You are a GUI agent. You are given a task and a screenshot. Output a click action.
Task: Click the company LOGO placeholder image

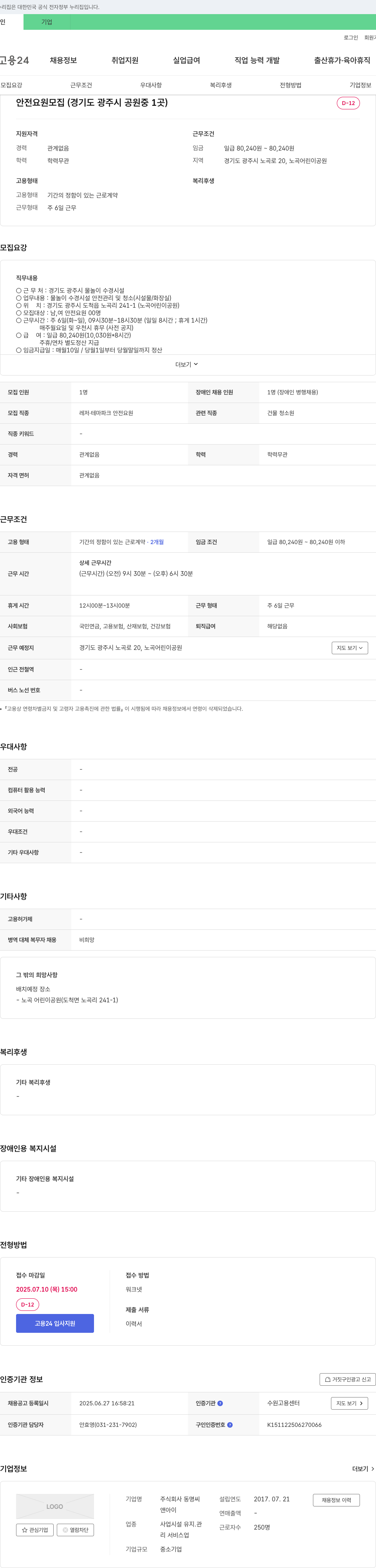[x=55, y=1506]
